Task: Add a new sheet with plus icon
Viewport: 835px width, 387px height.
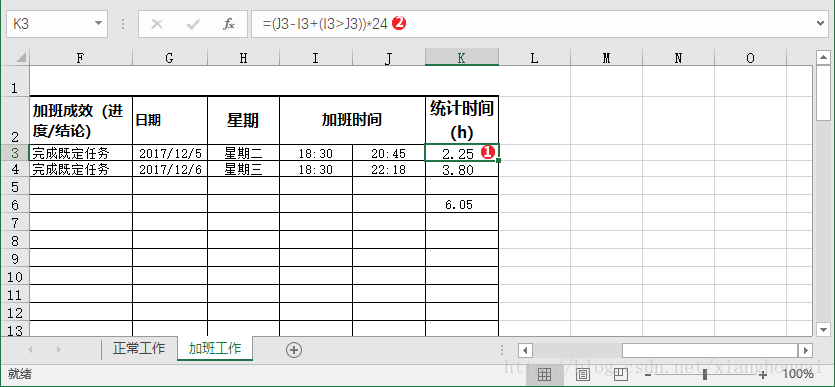Action: [x=294, y=350]
